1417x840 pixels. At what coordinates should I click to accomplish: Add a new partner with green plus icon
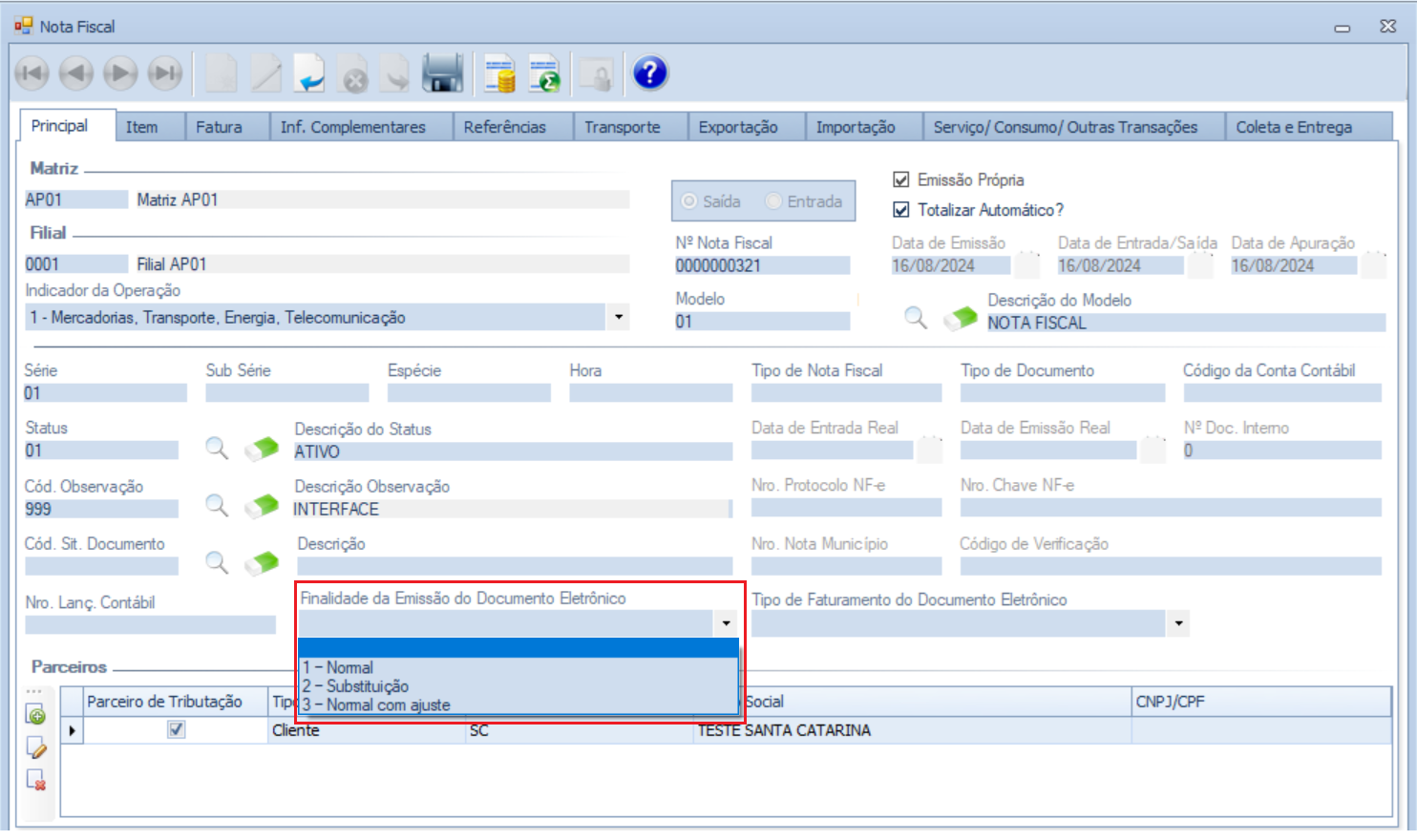36,715
